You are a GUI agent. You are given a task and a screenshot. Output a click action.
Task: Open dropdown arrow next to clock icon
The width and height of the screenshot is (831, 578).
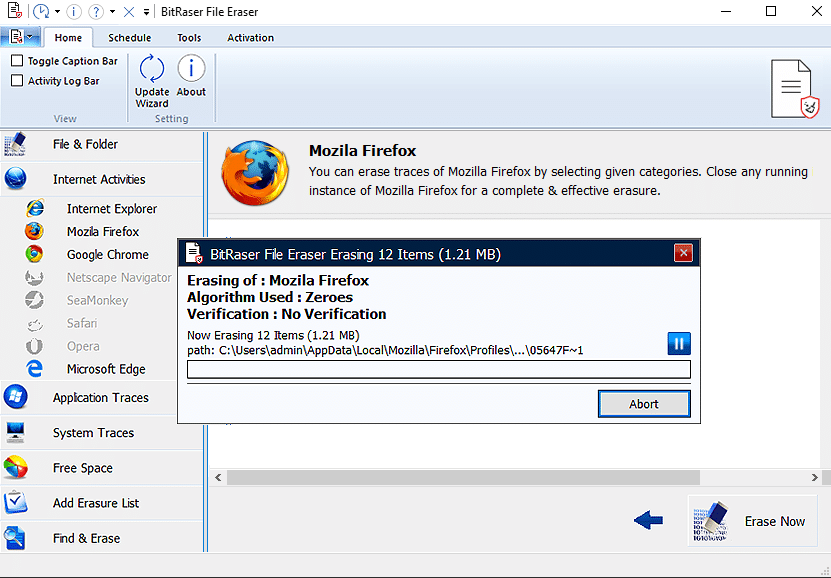point(57,12)
